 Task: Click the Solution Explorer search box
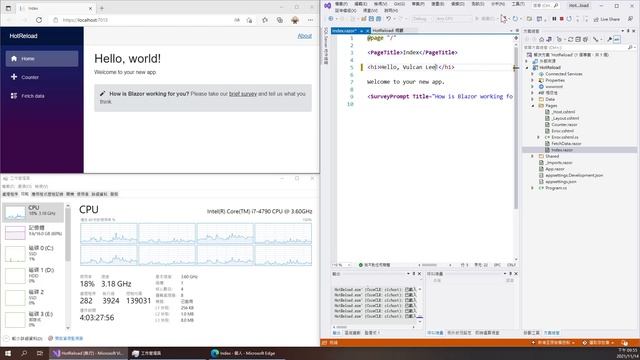point(579,47)
